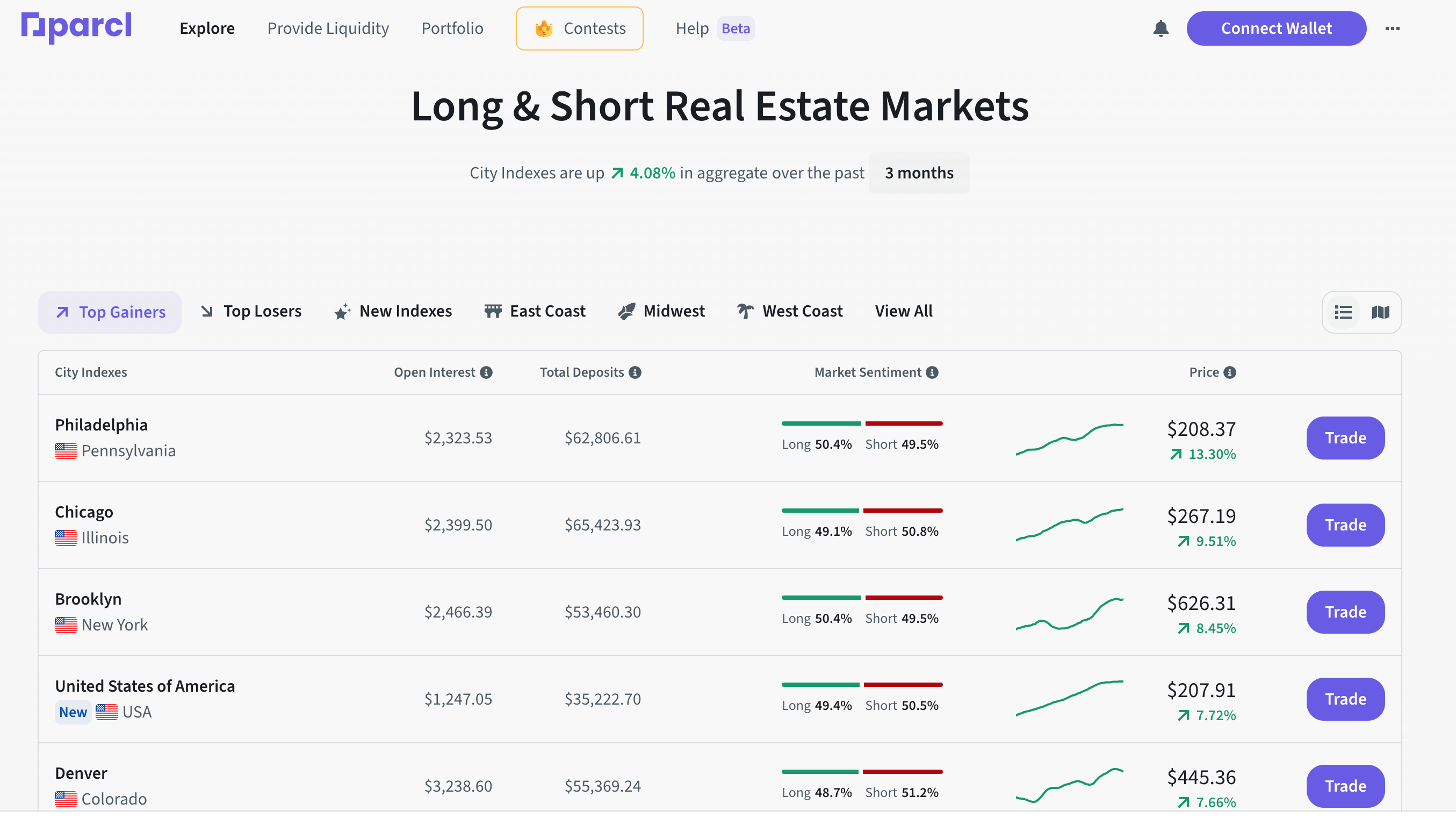Show the Open Interest info tooltip
This screenshot has height=818, width=1456.
point(486,372)
